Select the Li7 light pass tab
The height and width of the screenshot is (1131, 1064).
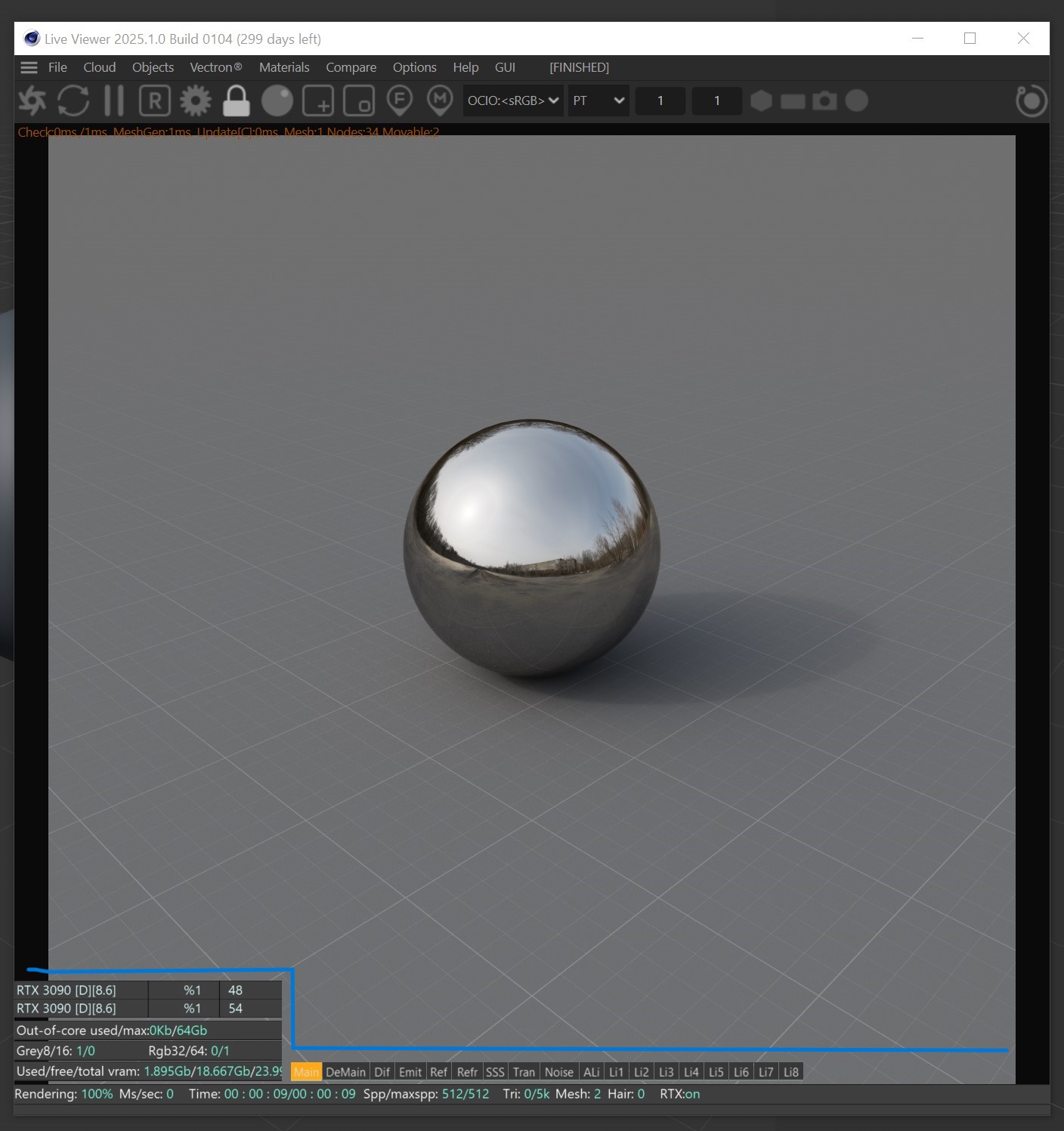coord(766,1072)
